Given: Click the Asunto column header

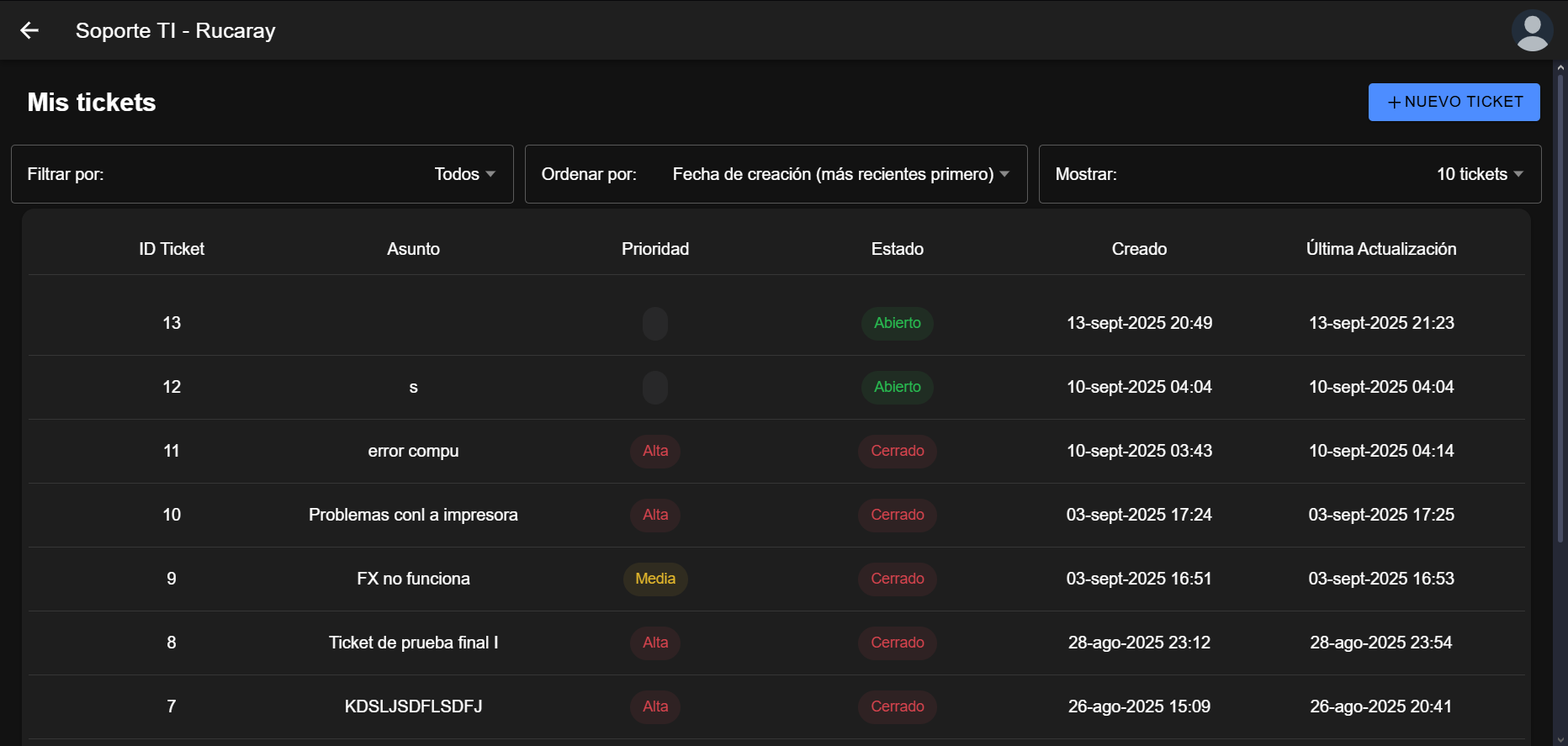Looking at the screenshot, I should tap(413, 249).
